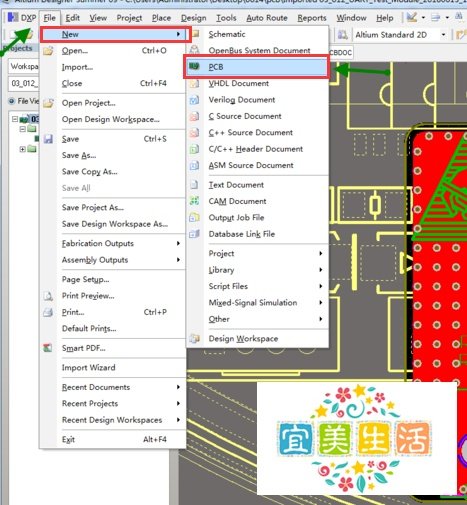
Task: Select C/C++ Header Document entry
Action: point(257,149)
